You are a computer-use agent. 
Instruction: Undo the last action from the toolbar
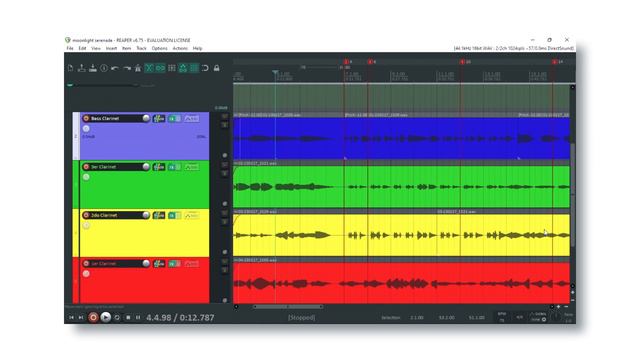click(115, 68)
